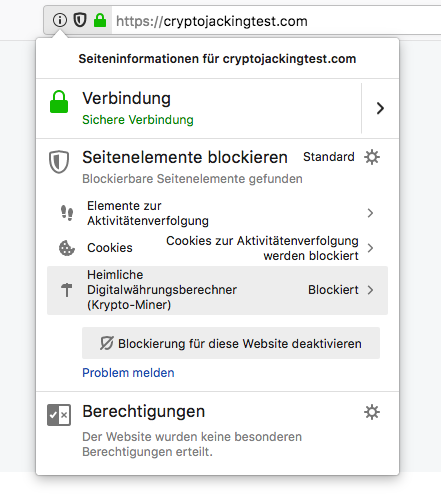
Task: Click the Berechtigungen checkmark-x permissions icon
Action: 59,415
